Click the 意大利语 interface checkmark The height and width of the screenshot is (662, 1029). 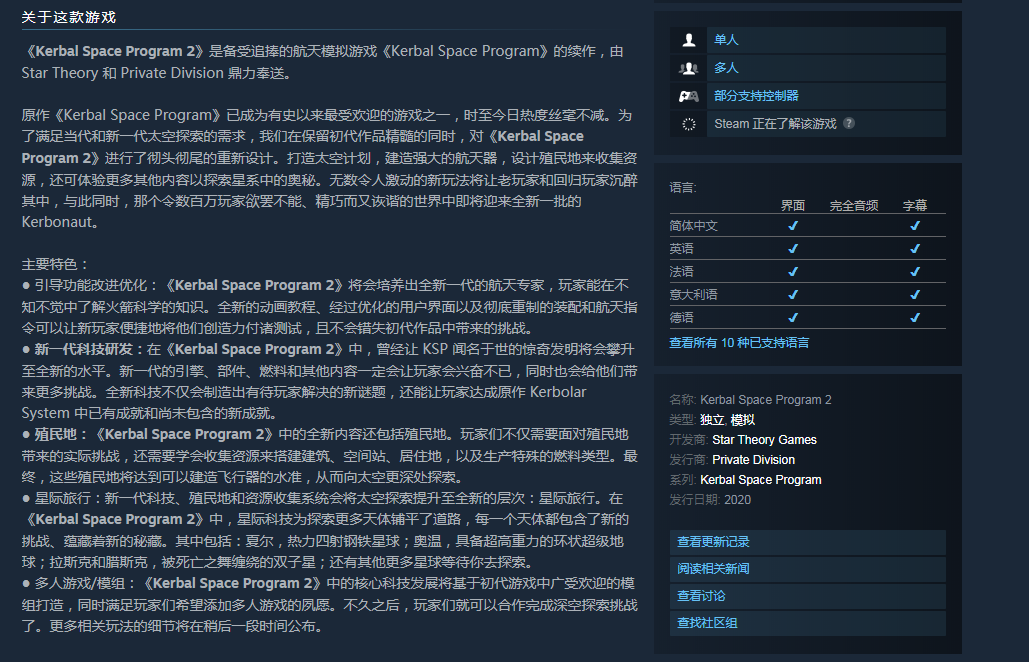[x=793, y=295]
